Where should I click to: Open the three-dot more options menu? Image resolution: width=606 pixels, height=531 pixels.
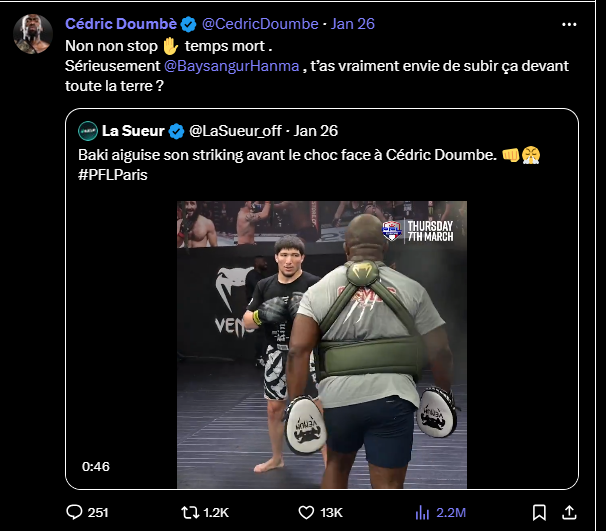pyautogui.click(x=569, y=23)
